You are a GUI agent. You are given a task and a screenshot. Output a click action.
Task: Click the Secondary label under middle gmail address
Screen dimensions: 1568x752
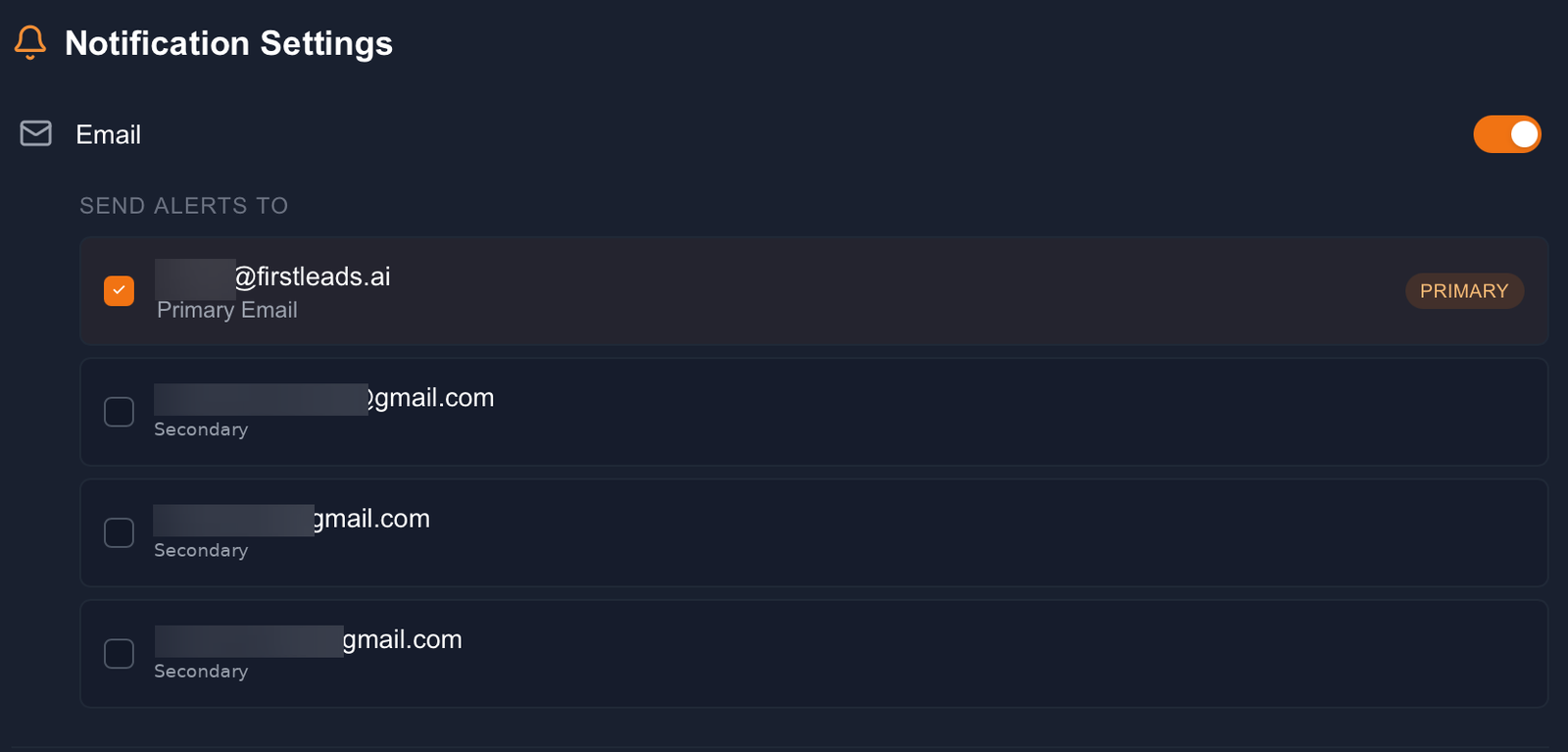(201, 551)
